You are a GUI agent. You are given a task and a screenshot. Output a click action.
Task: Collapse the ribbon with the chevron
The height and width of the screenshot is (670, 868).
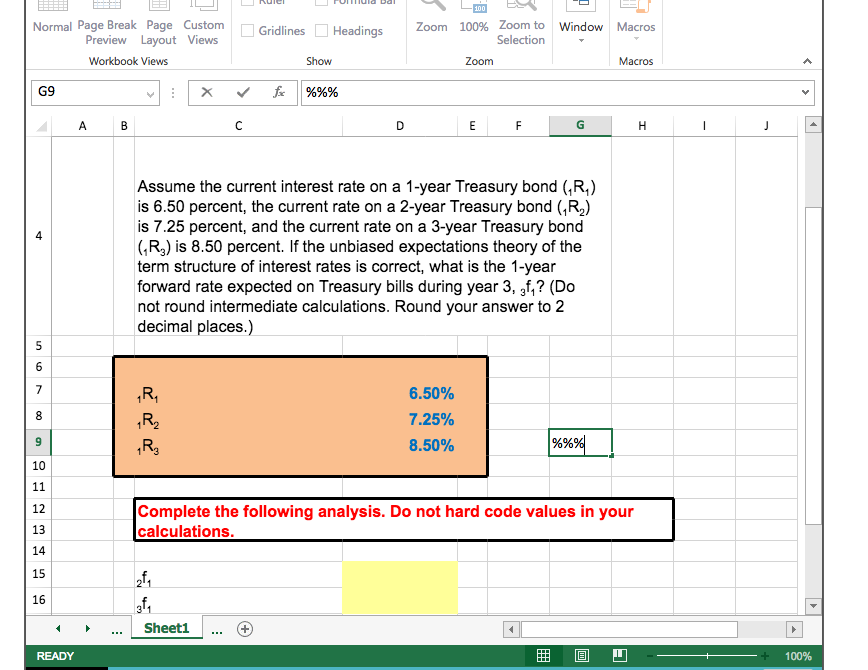click(807, 61)
